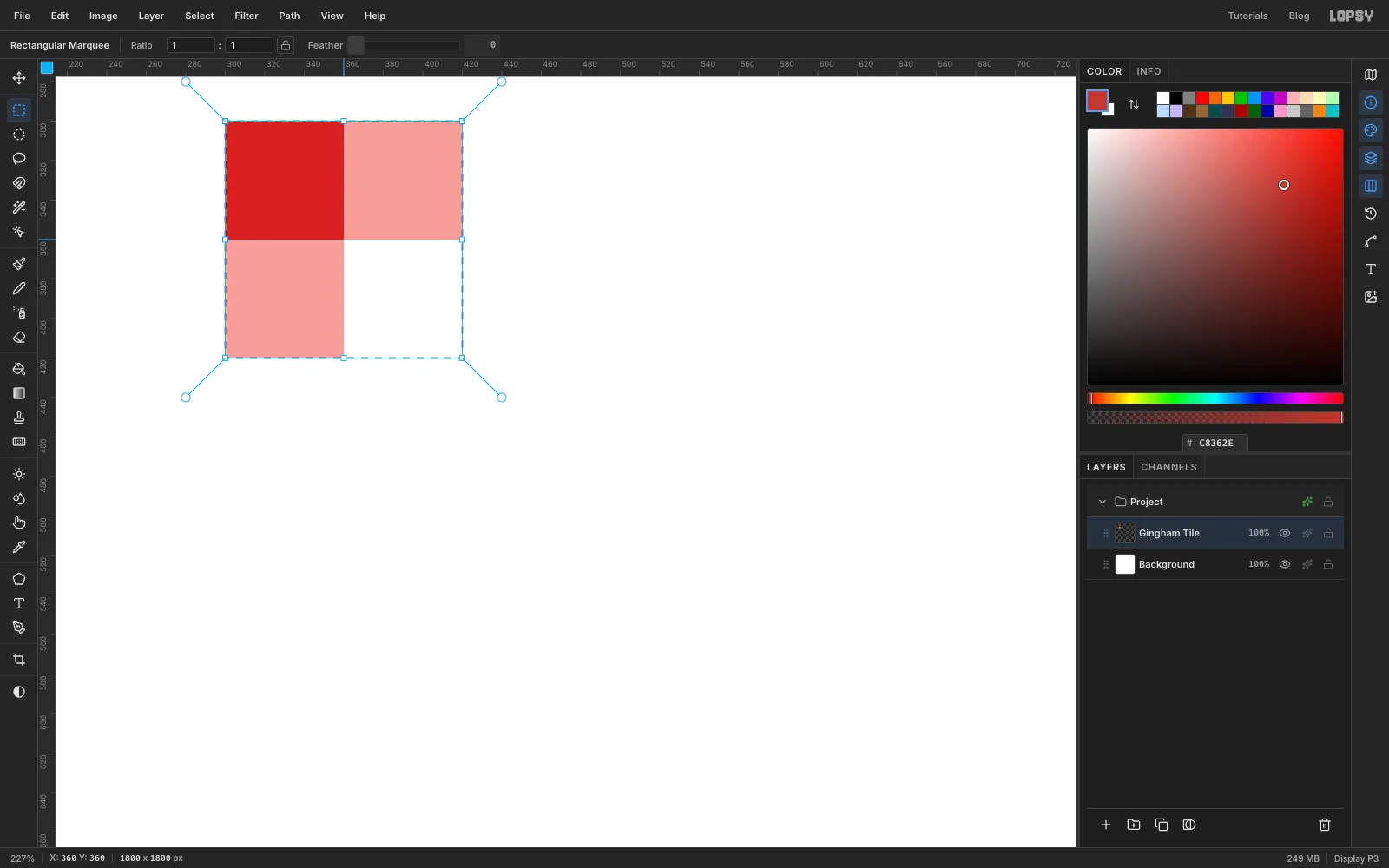
Task: Select the Crop tool
Action: point(19,660)
